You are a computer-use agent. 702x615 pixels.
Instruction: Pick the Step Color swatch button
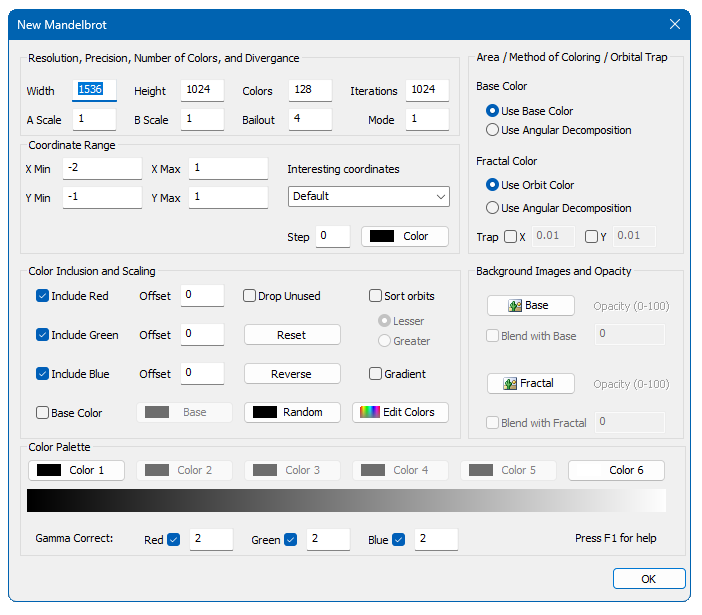click(x=405, y=236)
